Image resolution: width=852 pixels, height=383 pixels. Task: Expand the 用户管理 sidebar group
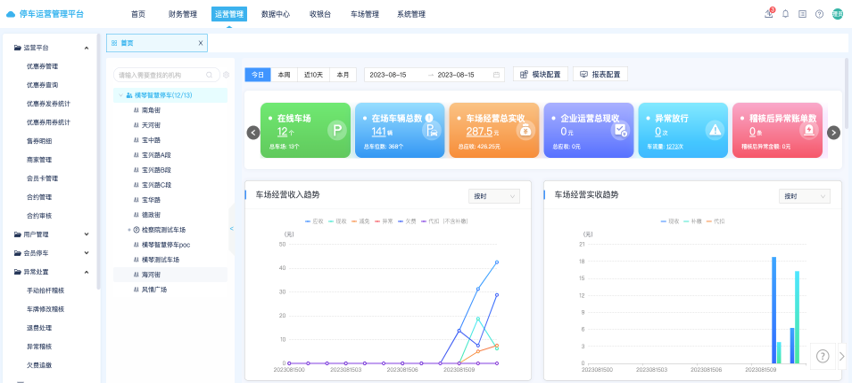click(x=52, y=235)
